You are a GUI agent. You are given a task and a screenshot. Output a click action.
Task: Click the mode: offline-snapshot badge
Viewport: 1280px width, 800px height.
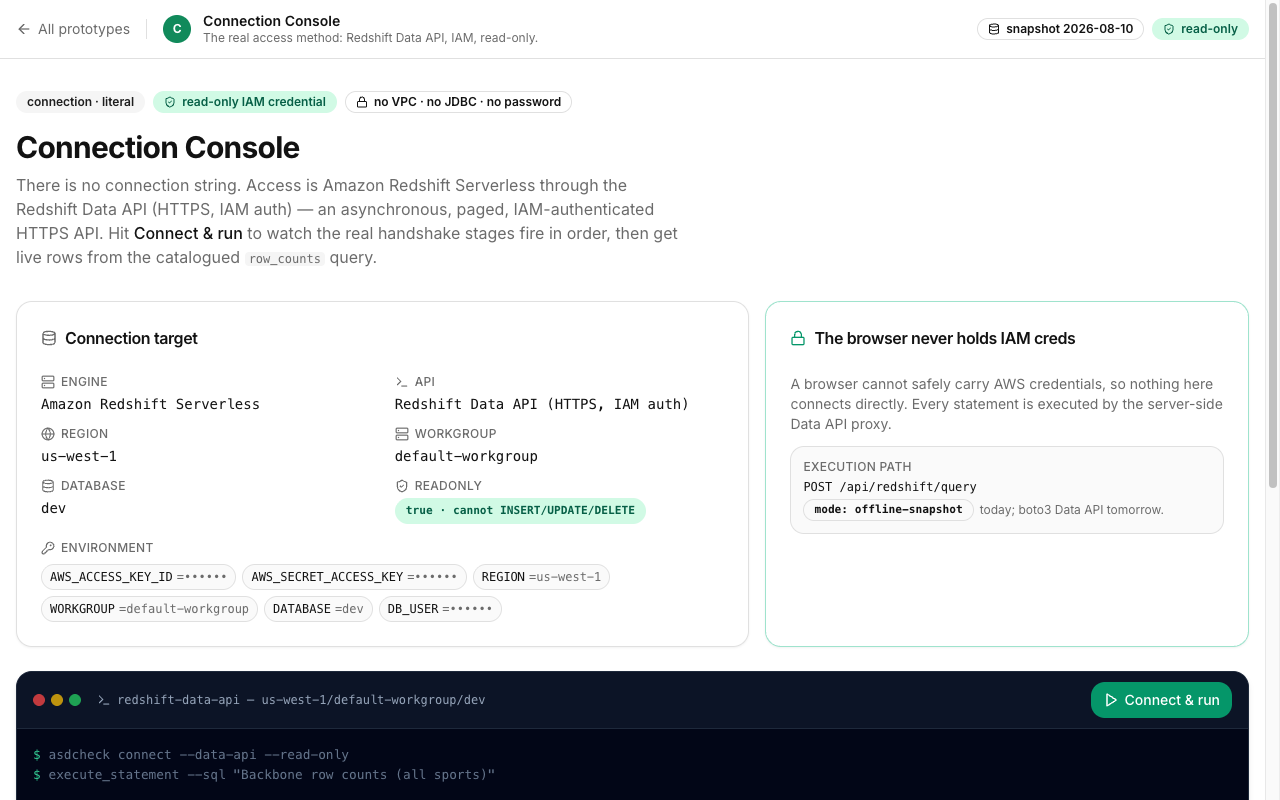[888, 509]
